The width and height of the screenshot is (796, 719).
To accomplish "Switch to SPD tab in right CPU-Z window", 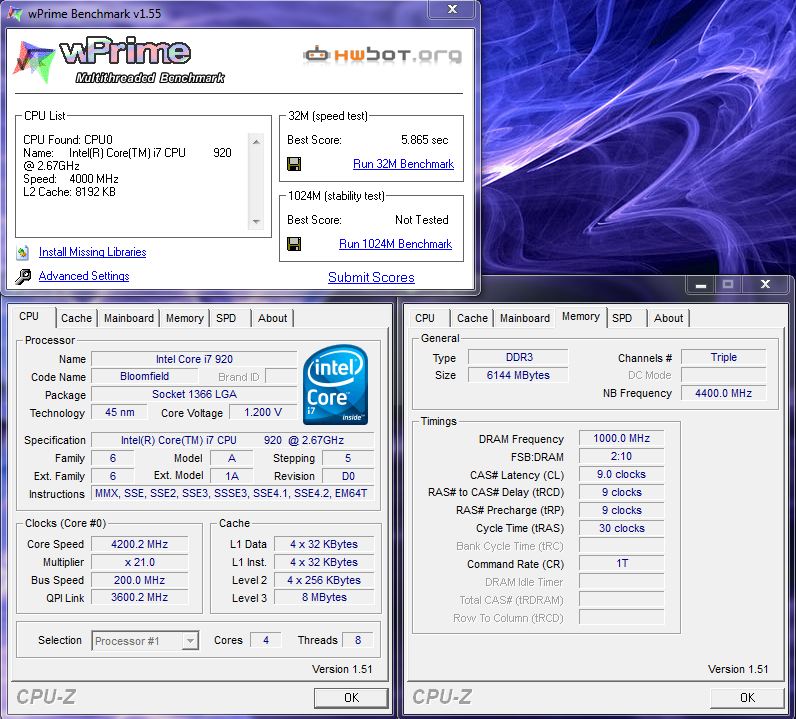I will (x=622, y=318).
